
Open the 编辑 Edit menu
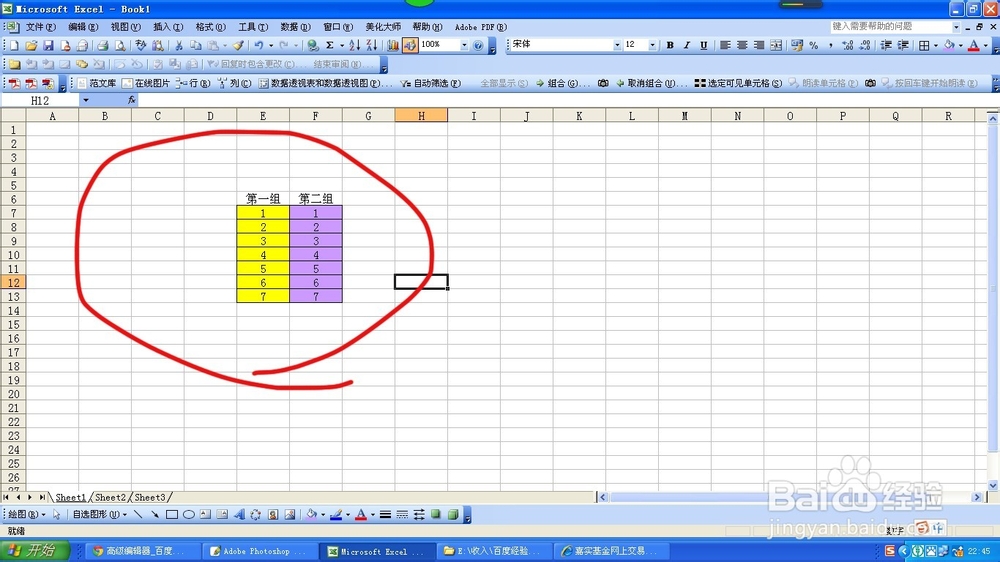click(x=83, y=27)
